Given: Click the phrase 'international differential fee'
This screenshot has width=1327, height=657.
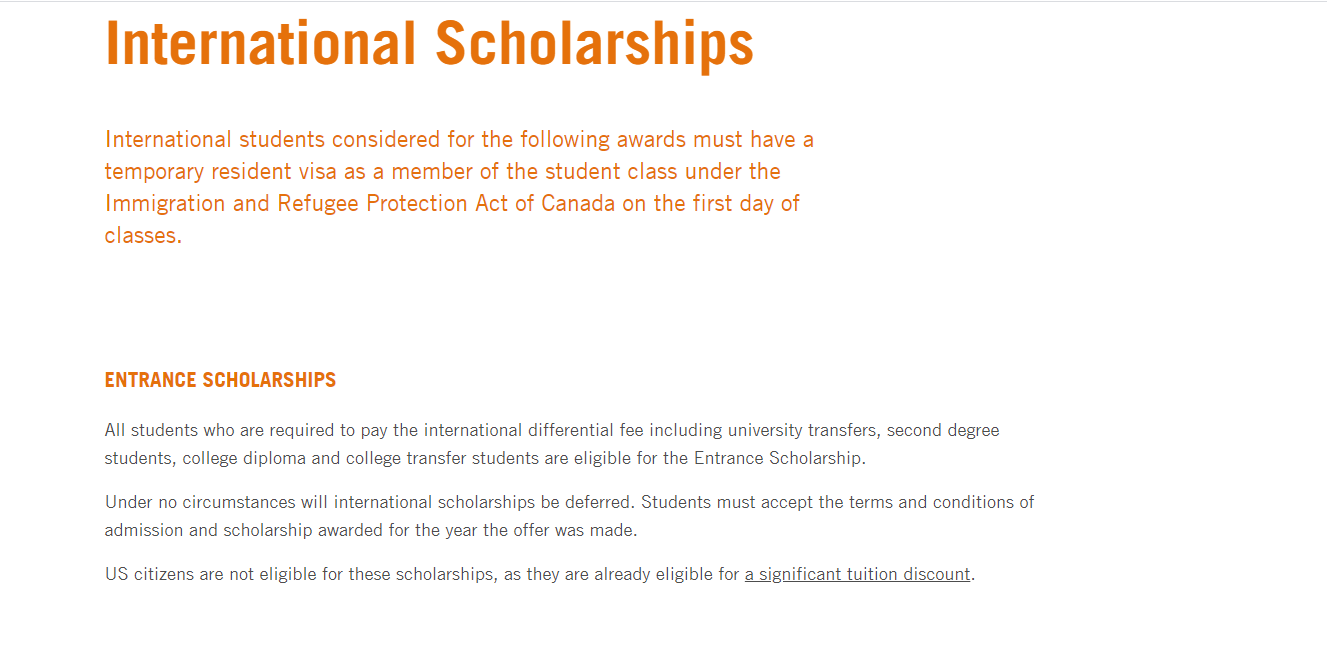Looking at the screenshot, I should [533, 431].
